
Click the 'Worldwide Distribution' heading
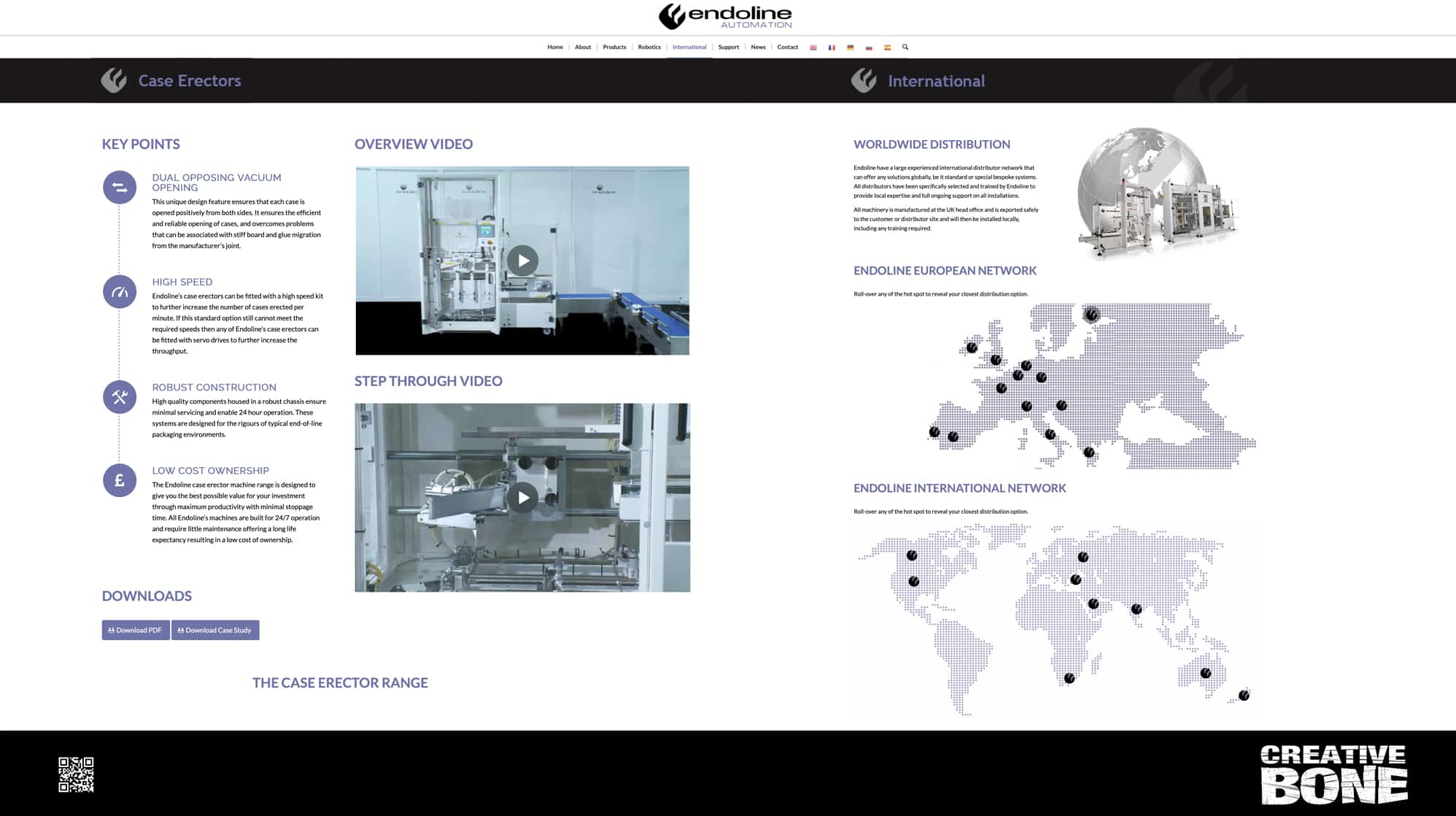point(932,145)
